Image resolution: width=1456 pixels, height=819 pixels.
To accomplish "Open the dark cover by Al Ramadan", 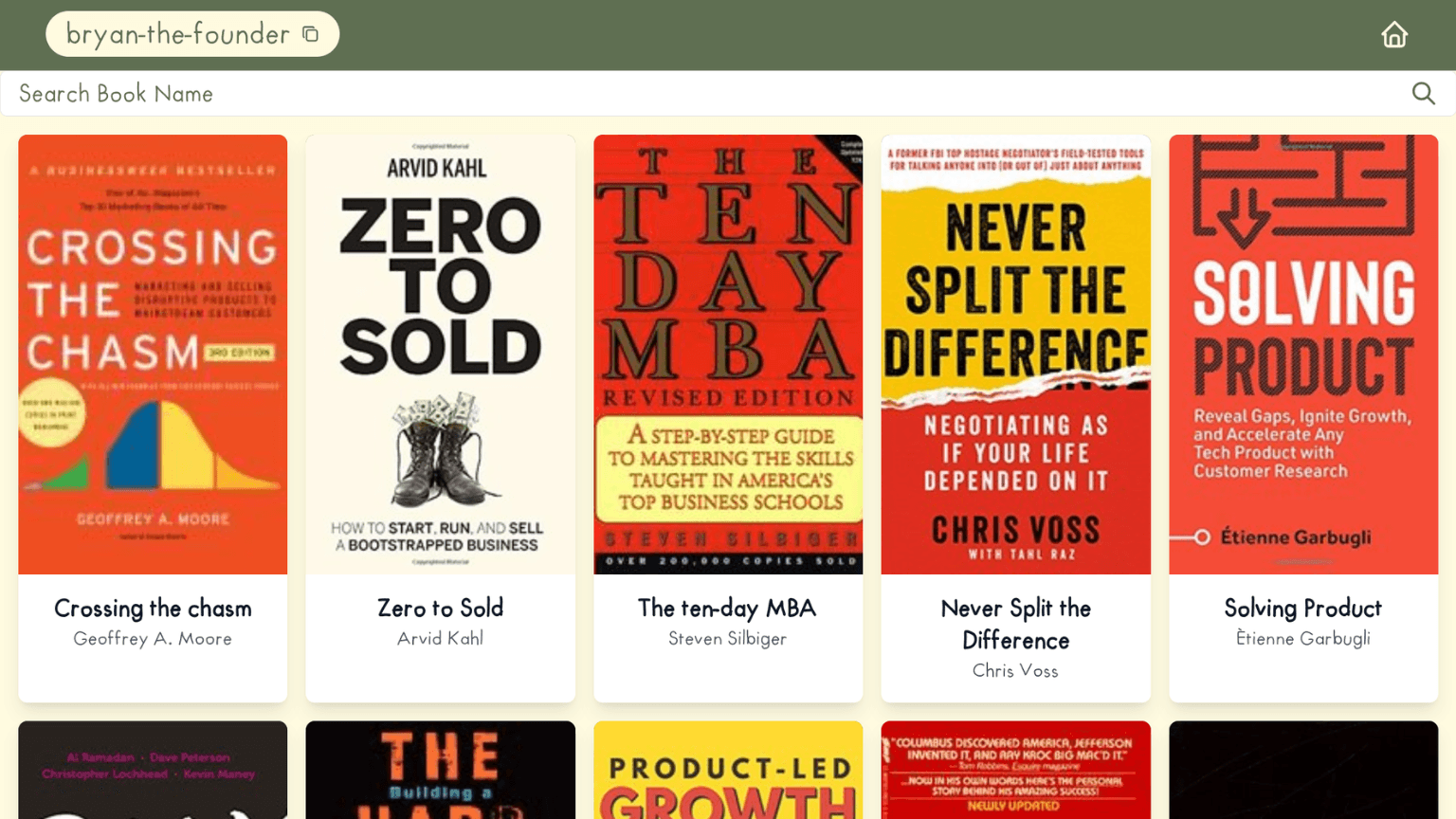I will pos(153,770).
